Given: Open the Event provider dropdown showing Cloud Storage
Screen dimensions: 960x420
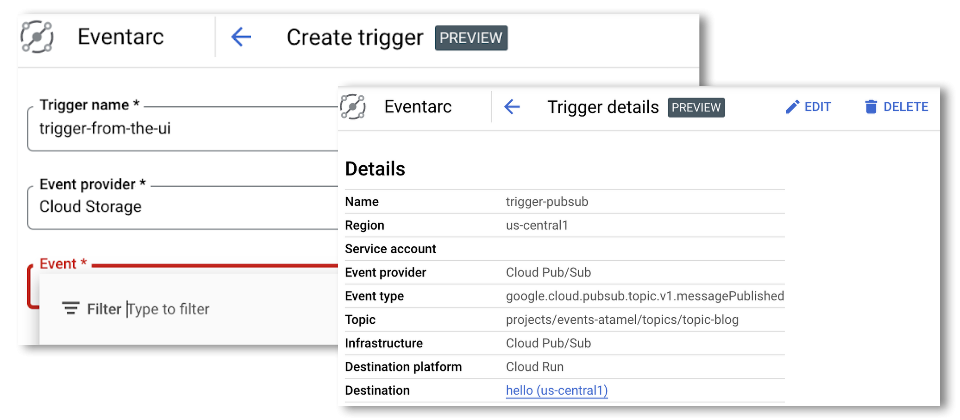Looking at the screenshot, I should [180, 206].
